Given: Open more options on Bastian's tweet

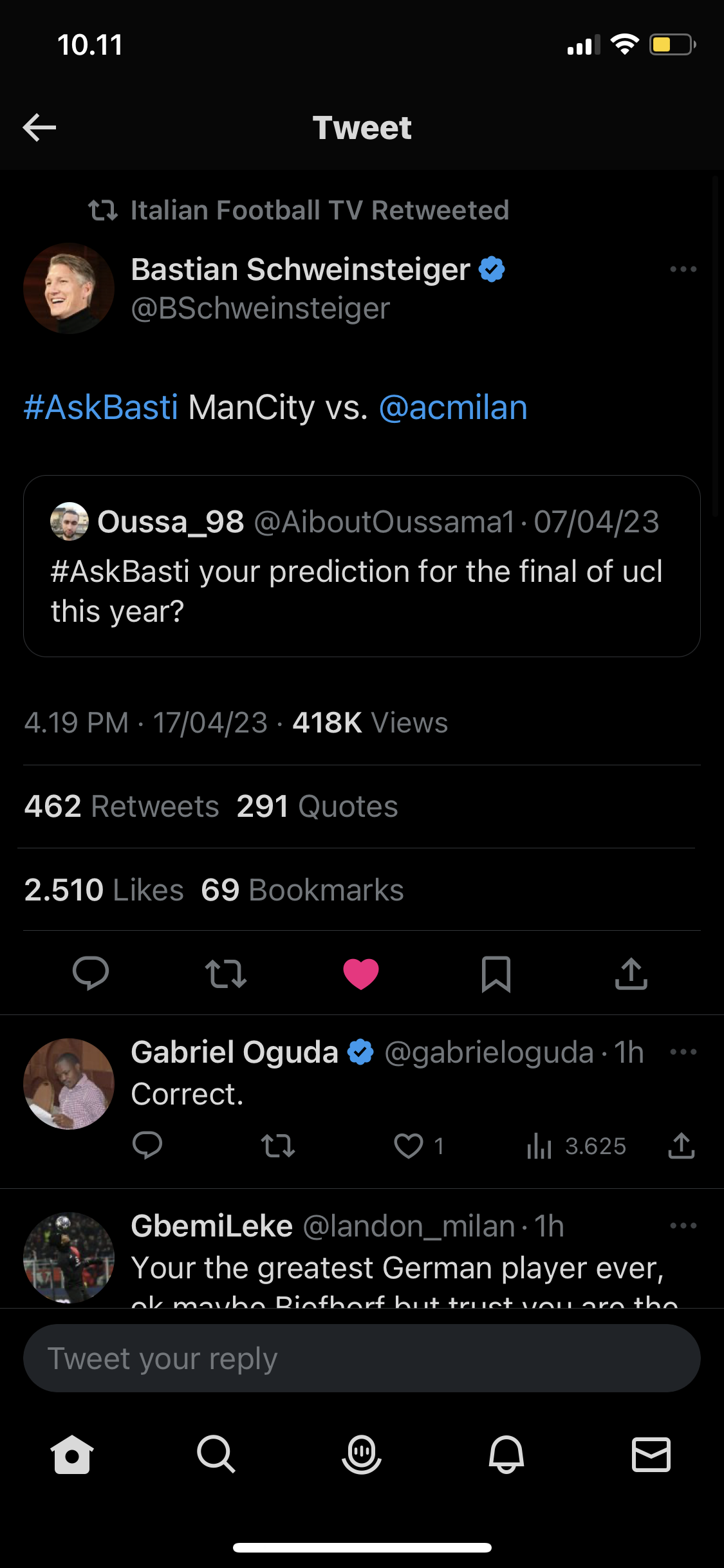Looking at the screenshot, I should pyautogui.click(x=683, y=269).
